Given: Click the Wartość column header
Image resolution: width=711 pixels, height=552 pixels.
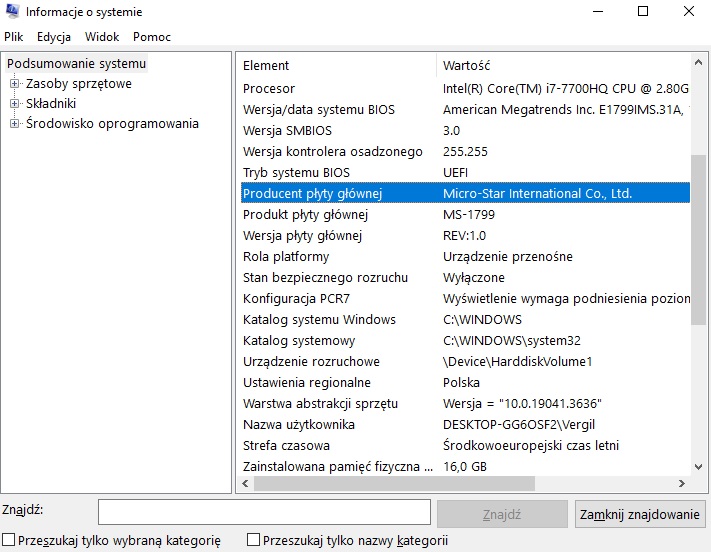Looking at the screenshot, I should click(x=560, y=66).
